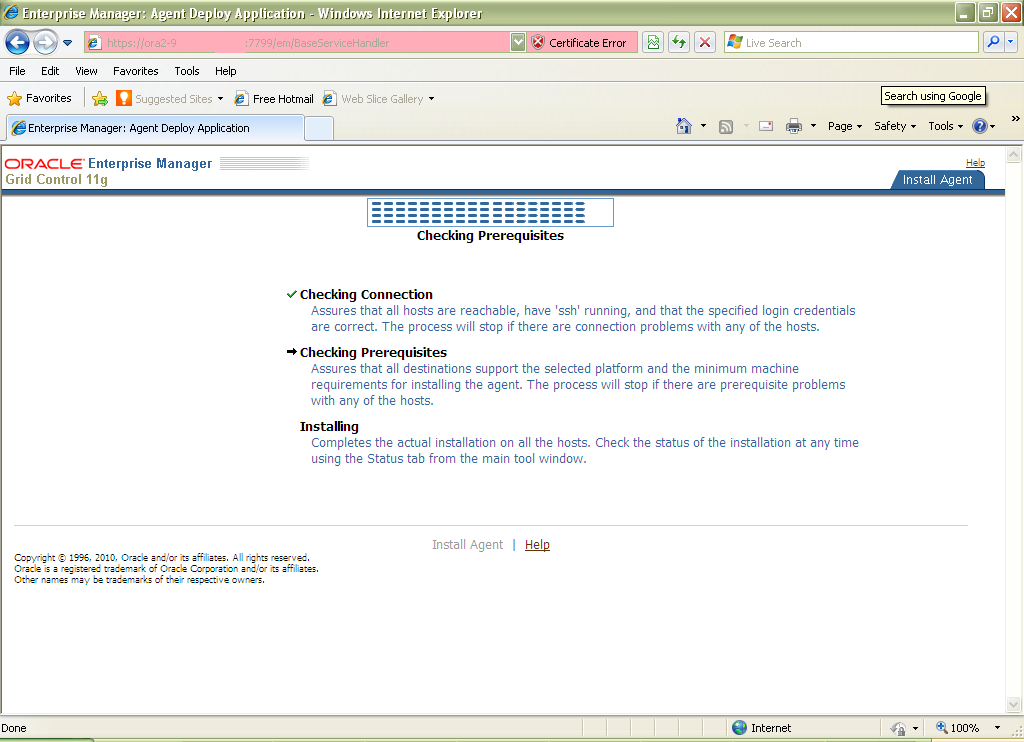The height and width of the screenshot is (742, 1024).
Task: Minimize the Internet Explorer window
Action: point(965,12)
